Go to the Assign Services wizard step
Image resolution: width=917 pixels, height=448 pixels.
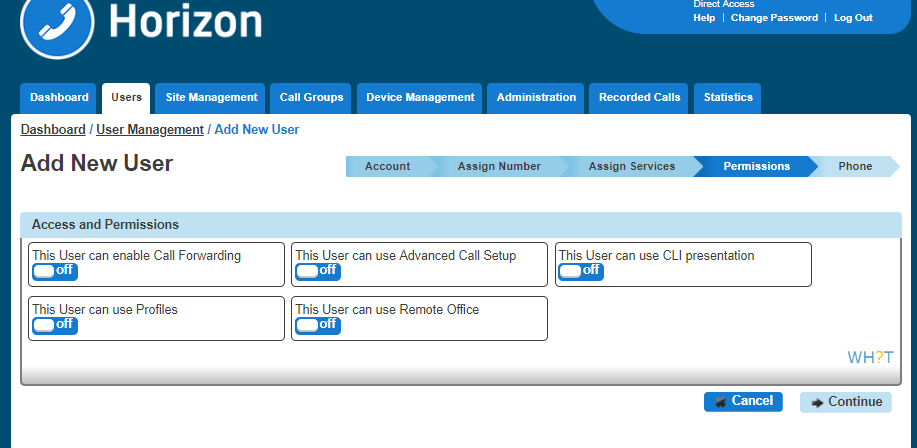coord(632,166)
